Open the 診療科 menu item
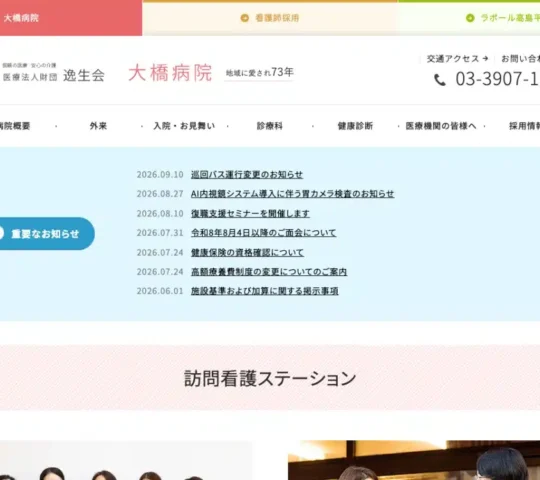The width and height of the screenshot is (540, 480). click(x=270, y=126)
